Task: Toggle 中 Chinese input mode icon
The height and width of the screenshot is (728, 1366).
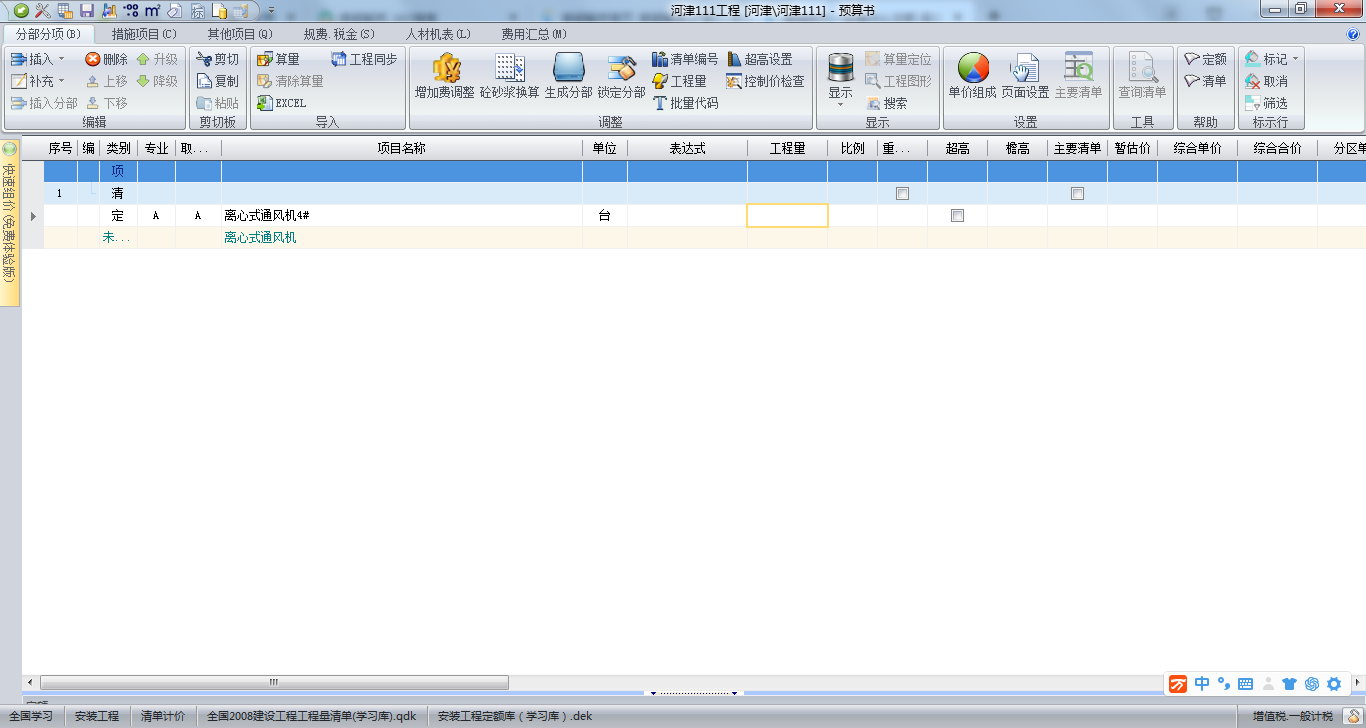Action: pyautogui.click(x=1202, y=684)
